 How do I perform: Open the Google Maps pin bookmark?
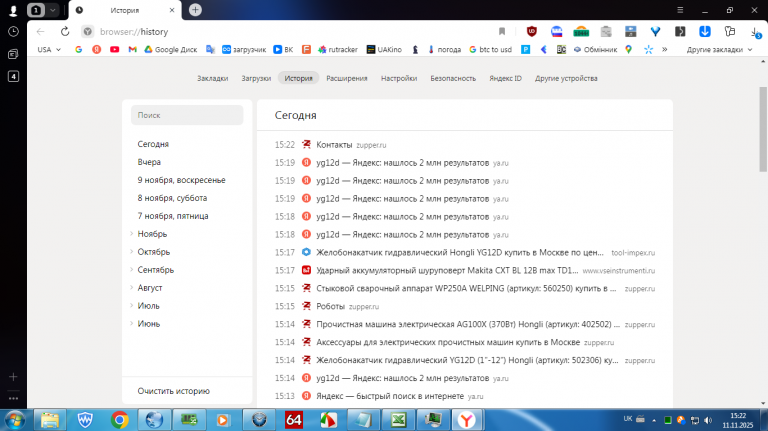coord(628,49)
